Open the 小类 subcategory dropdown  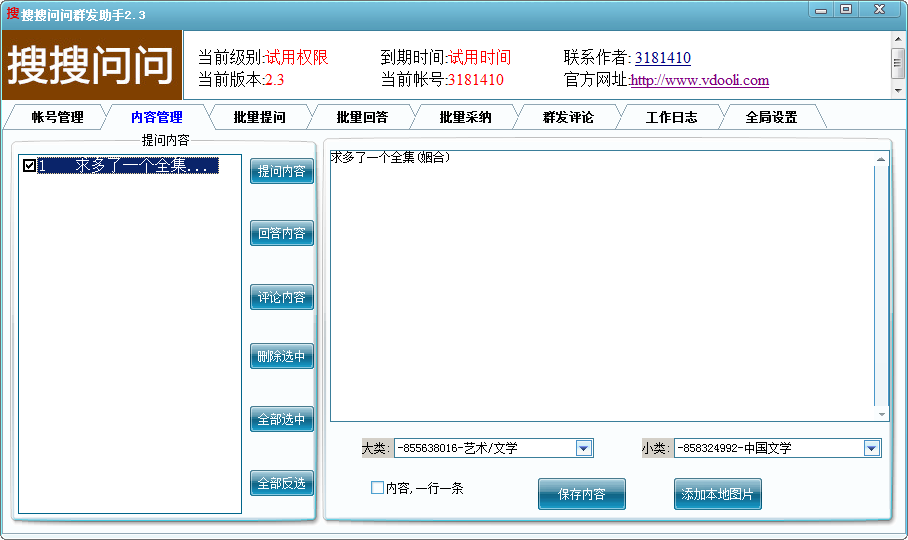coord(871,448)
